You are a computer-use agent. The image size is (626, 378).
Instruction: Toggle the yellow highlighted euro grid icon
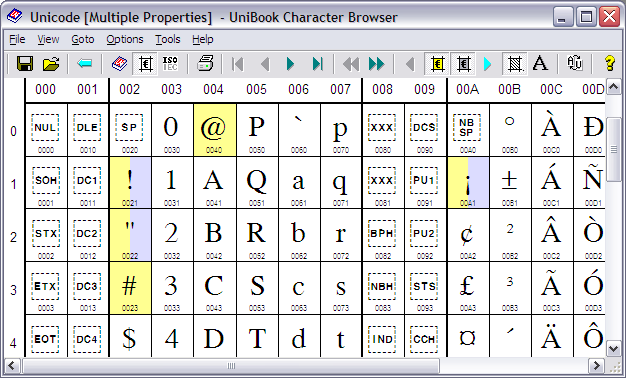point(437,63)
